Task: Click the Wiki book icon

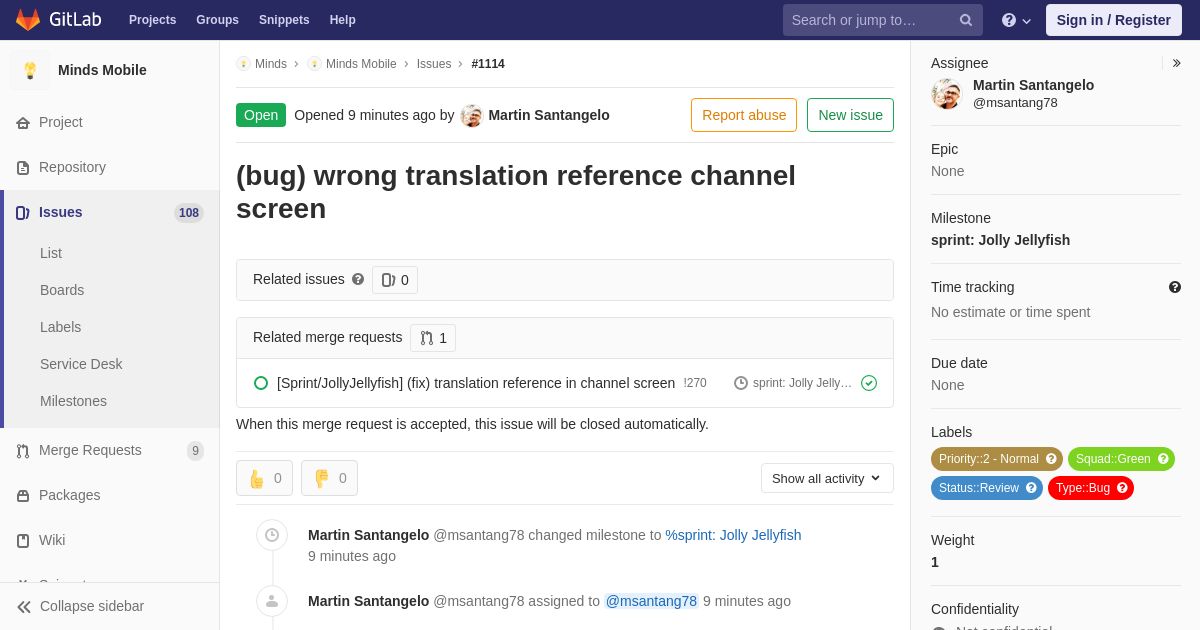Action: pos(23,541)
